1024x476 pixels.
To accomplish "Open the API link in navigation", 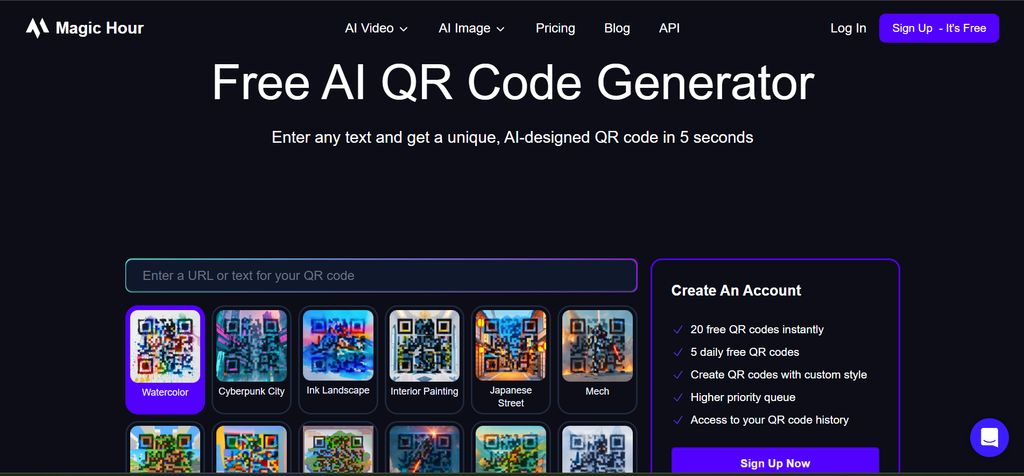I will 669,28.
